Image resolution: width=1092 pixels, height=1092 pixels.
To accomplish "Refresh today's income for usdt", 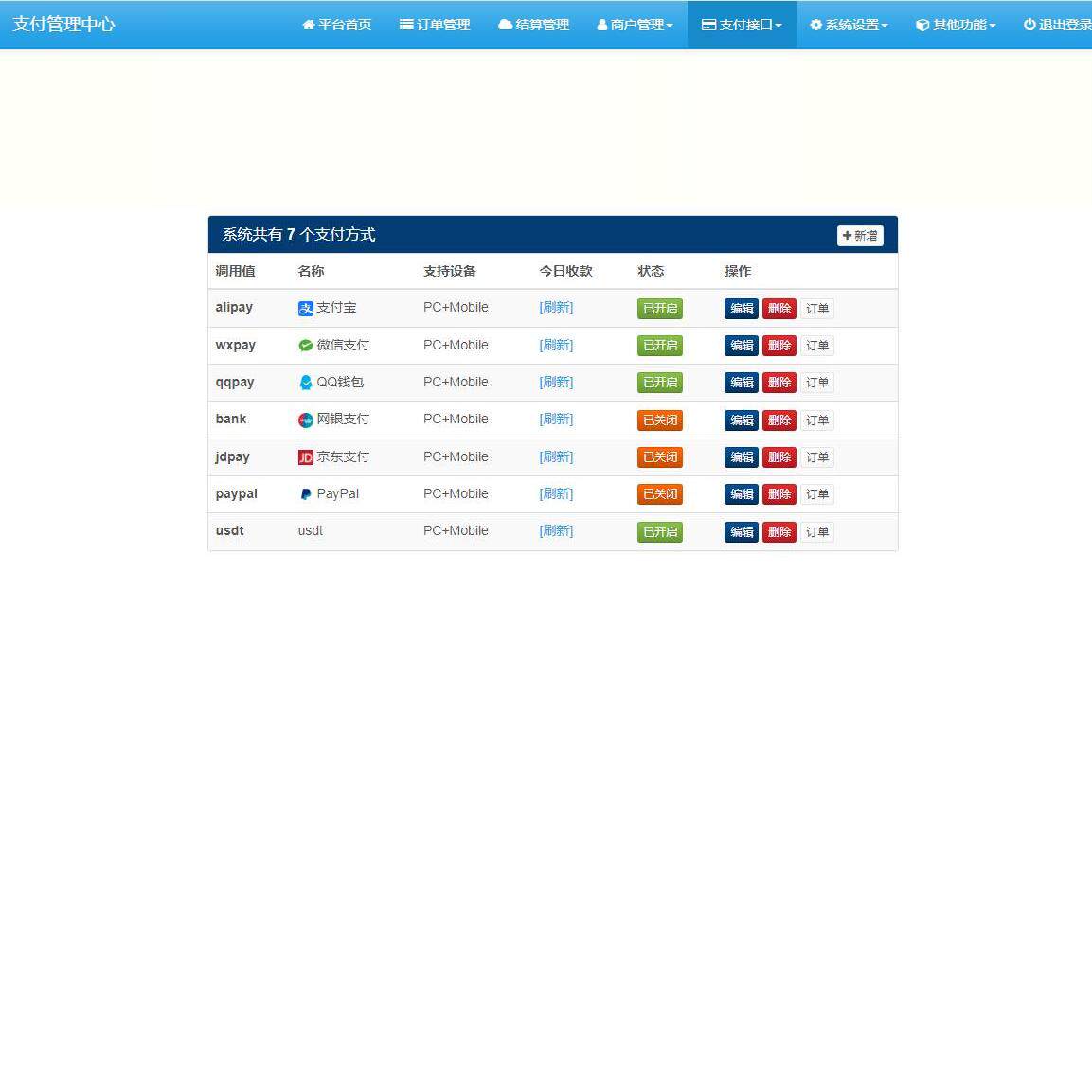I will (x=556, y=530).
